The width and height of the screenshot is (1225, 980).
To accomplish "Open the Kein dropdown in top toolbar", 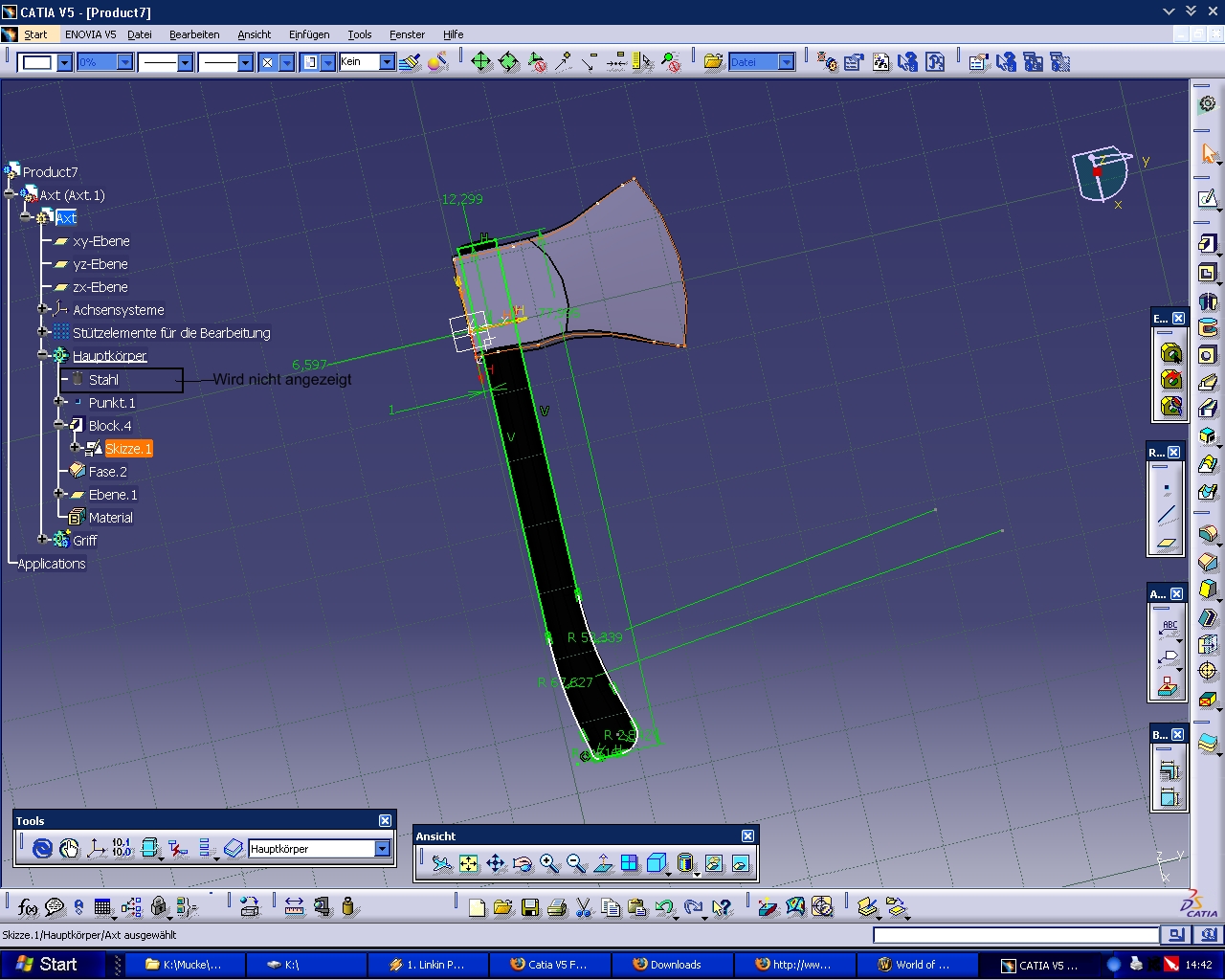I will point(388,62).
